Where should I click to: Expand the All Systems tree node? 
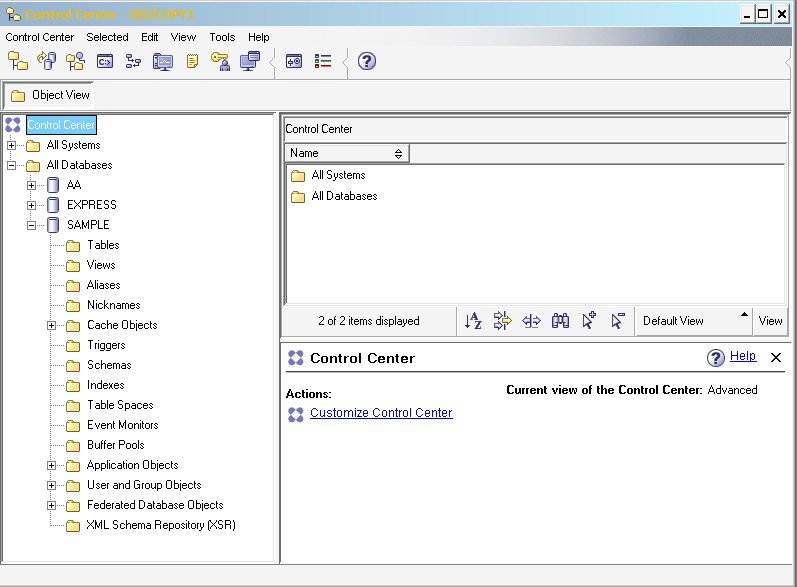click(x=11, y=145)
